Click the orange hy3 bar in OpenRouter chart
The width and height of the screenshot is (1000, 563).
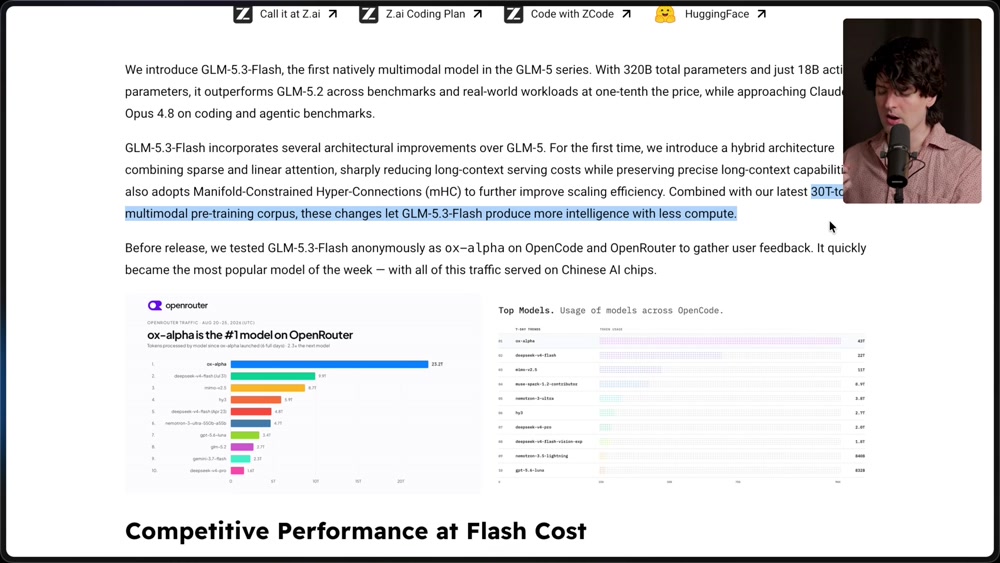256,400
